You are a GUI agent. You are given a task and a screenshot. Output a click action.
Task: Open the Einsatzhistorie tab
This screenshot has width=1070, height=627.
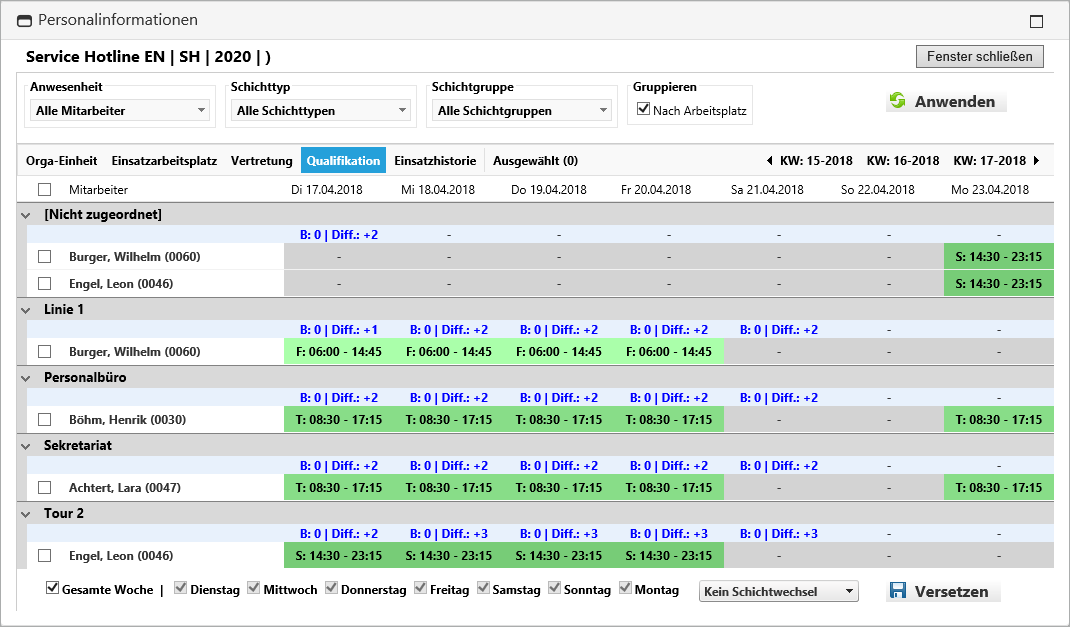pyautogui.click(x=435, y=161)
